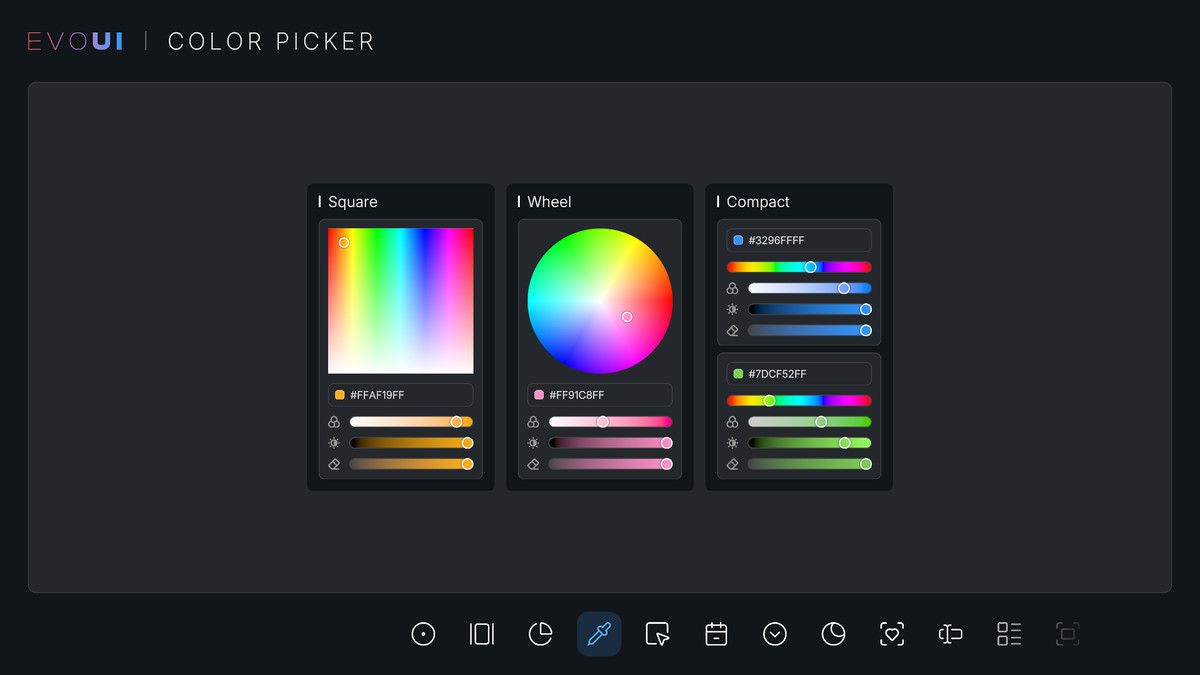
Task: Click the dot circle icon in the toolbar
Action: [423, 634]
